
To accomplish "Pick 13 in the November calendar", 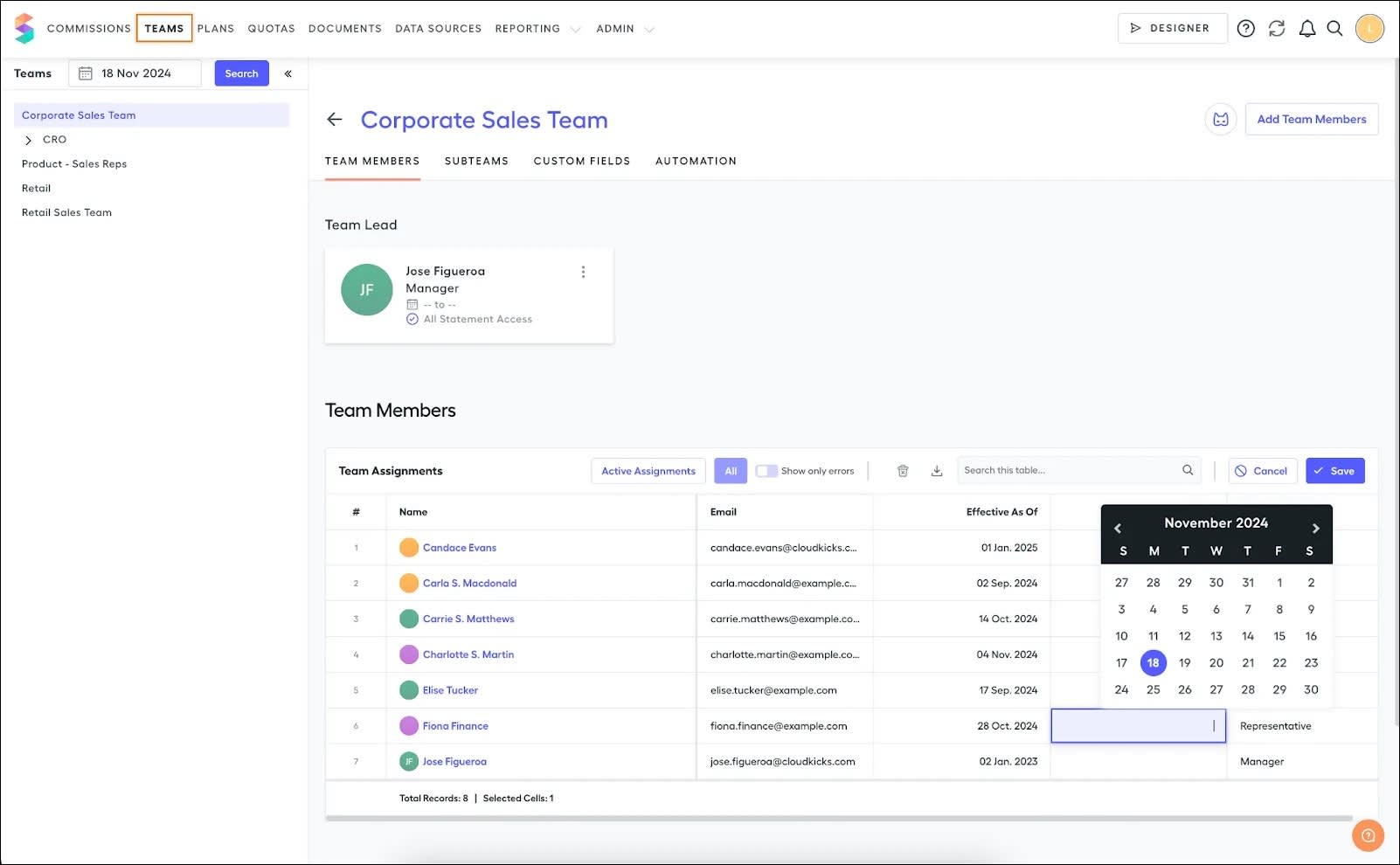I will pos(1216,636).
